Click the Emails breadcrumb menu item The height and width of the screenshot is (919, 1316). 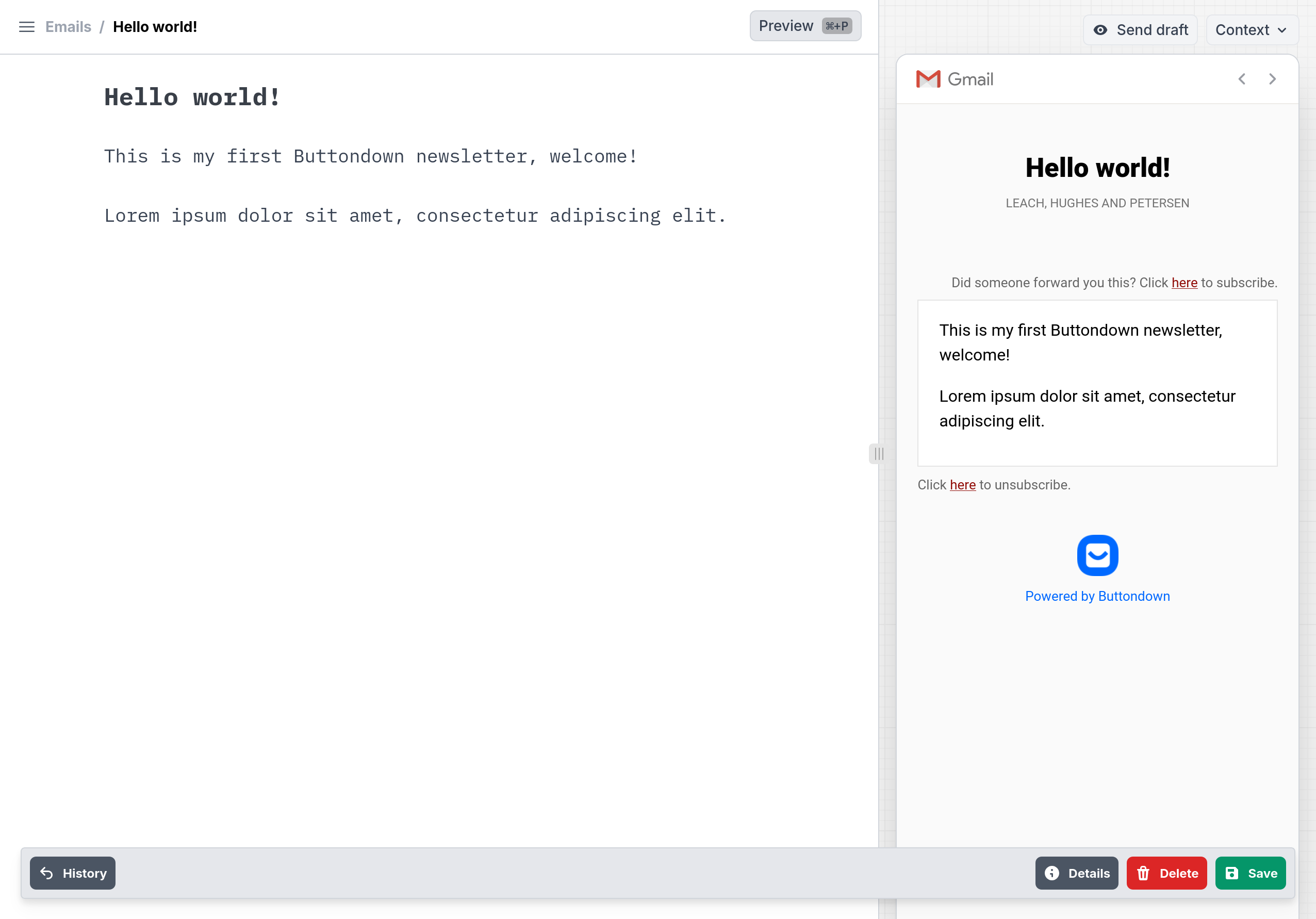pos(67,27)
